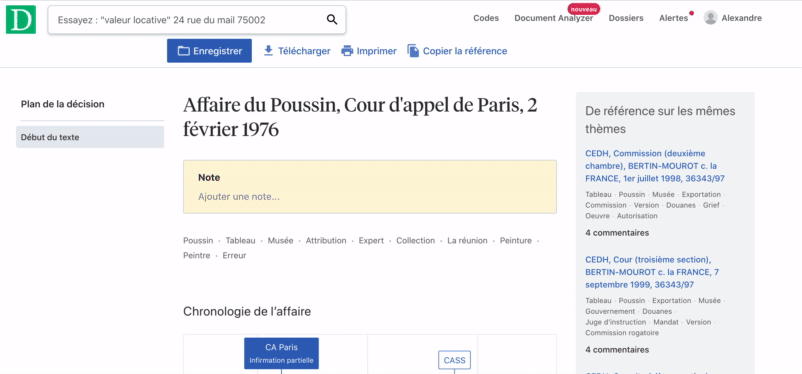Focus the search field with 'valeur locative' hint
Viewport: 802px width, 374px height.
point(197,20)
